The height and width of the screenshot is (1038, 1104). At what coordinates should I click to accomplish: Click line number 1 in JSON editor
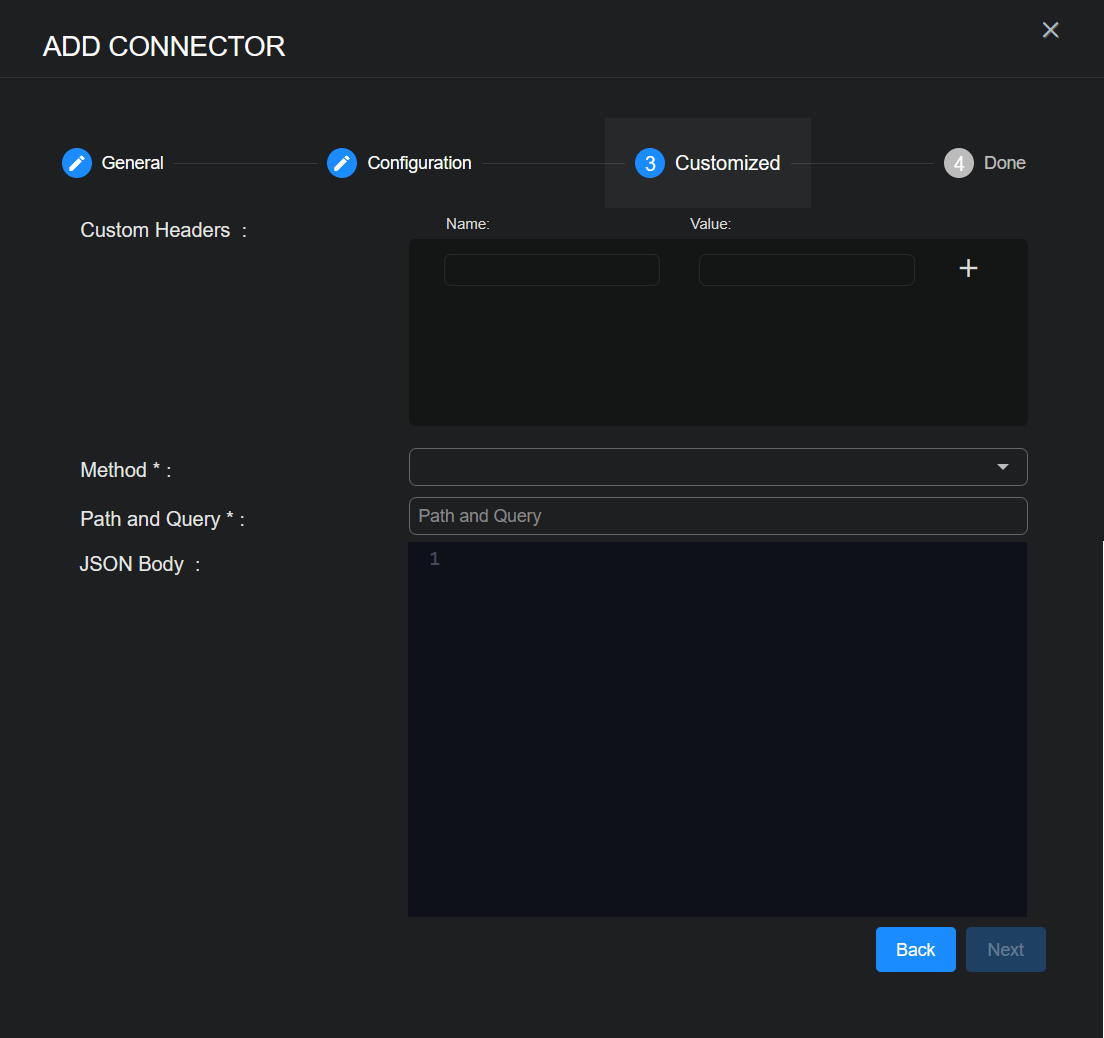434,559
